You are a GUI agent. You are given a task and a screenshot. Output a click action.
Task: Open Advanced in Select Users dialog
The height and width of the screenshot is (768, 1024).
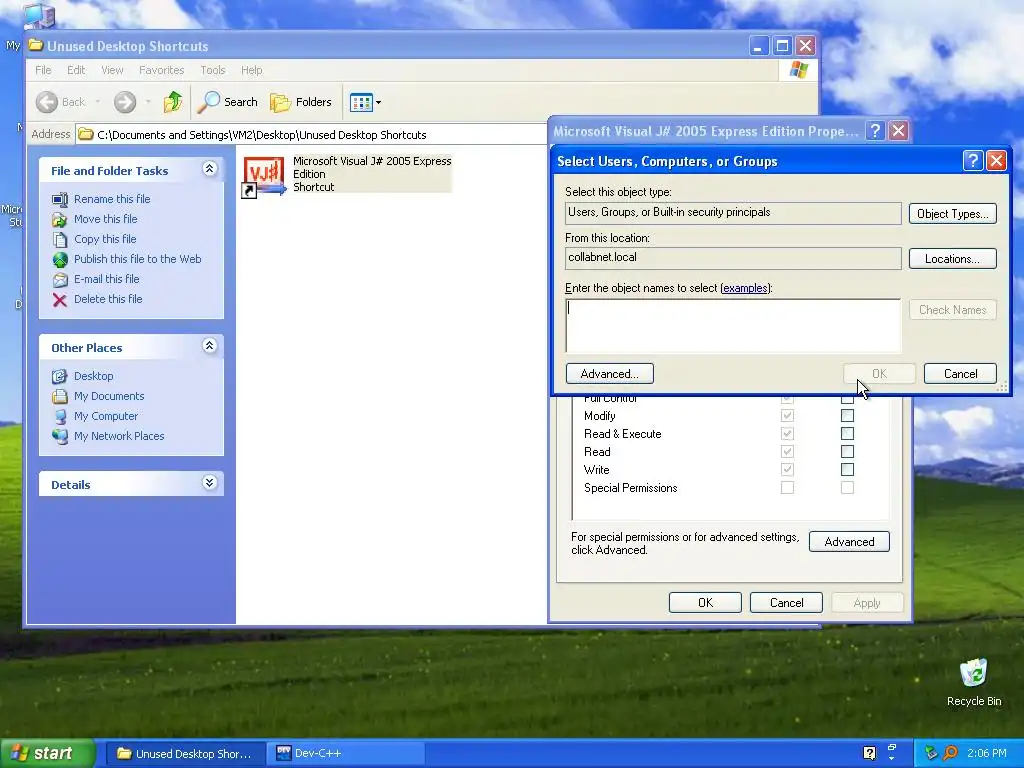click(609, 374)
